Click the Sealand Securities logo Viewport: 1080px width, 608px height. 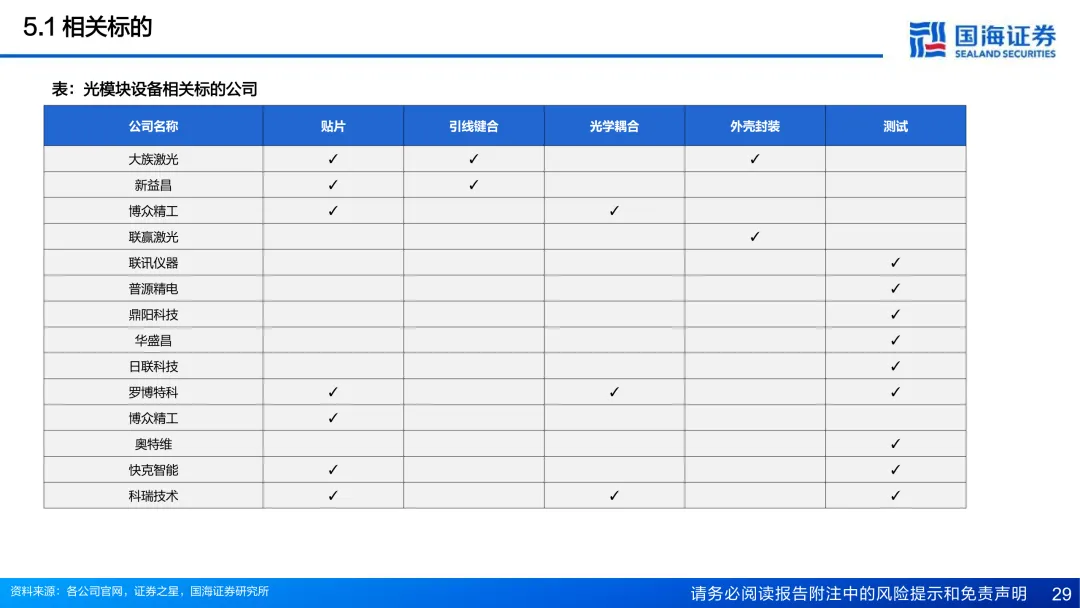click(x=982, y=40)
